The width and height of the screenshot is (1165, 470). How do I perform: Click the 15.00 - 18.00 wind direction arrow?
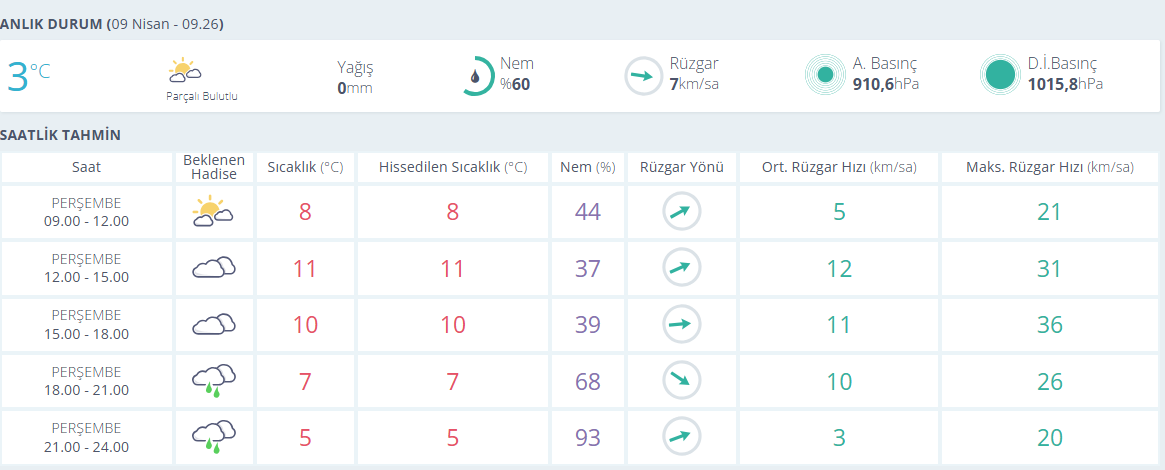(x=682, y=324)
